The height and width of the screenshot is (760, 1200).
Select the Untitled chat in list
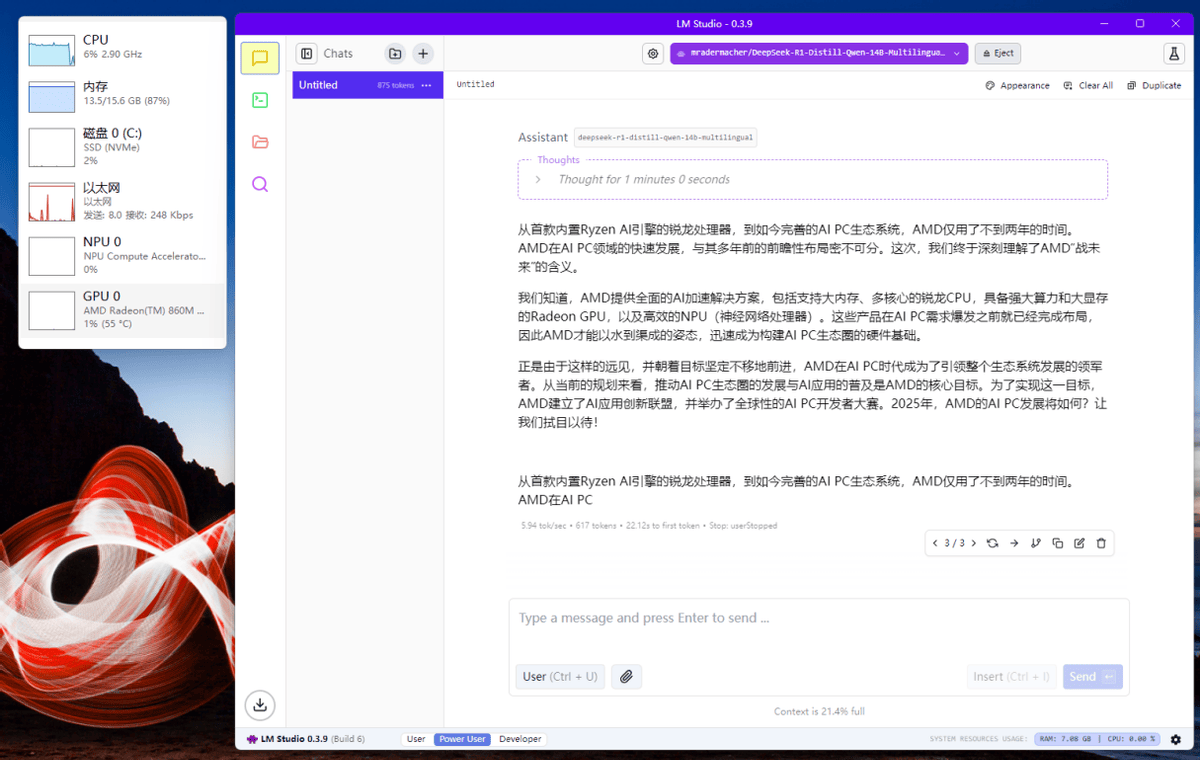[x=340, y=85]
